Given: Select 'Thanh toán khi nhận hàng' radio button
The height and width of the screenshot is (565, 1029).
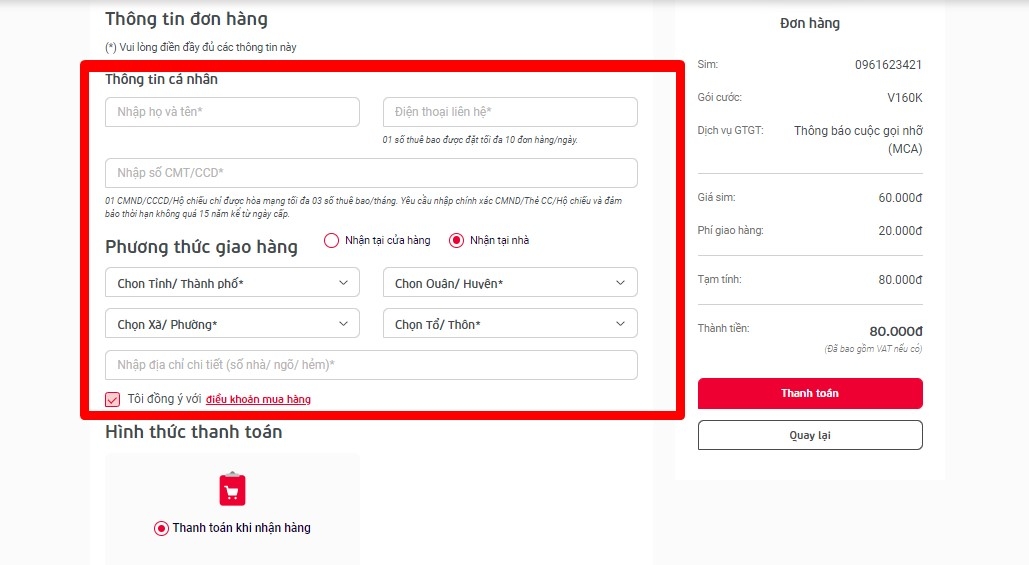Looking at the screenshot, I should [161, 528].
